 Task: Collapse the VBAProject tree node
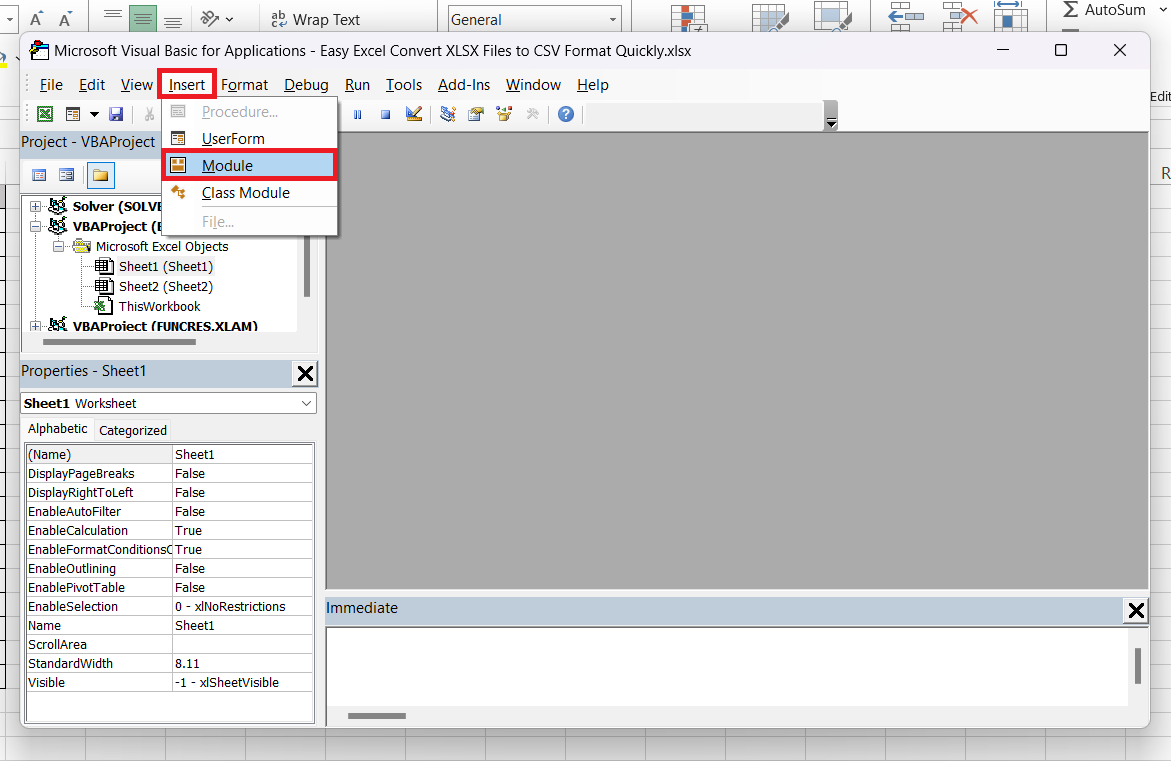pyautogui.click(x=35, y=226)
